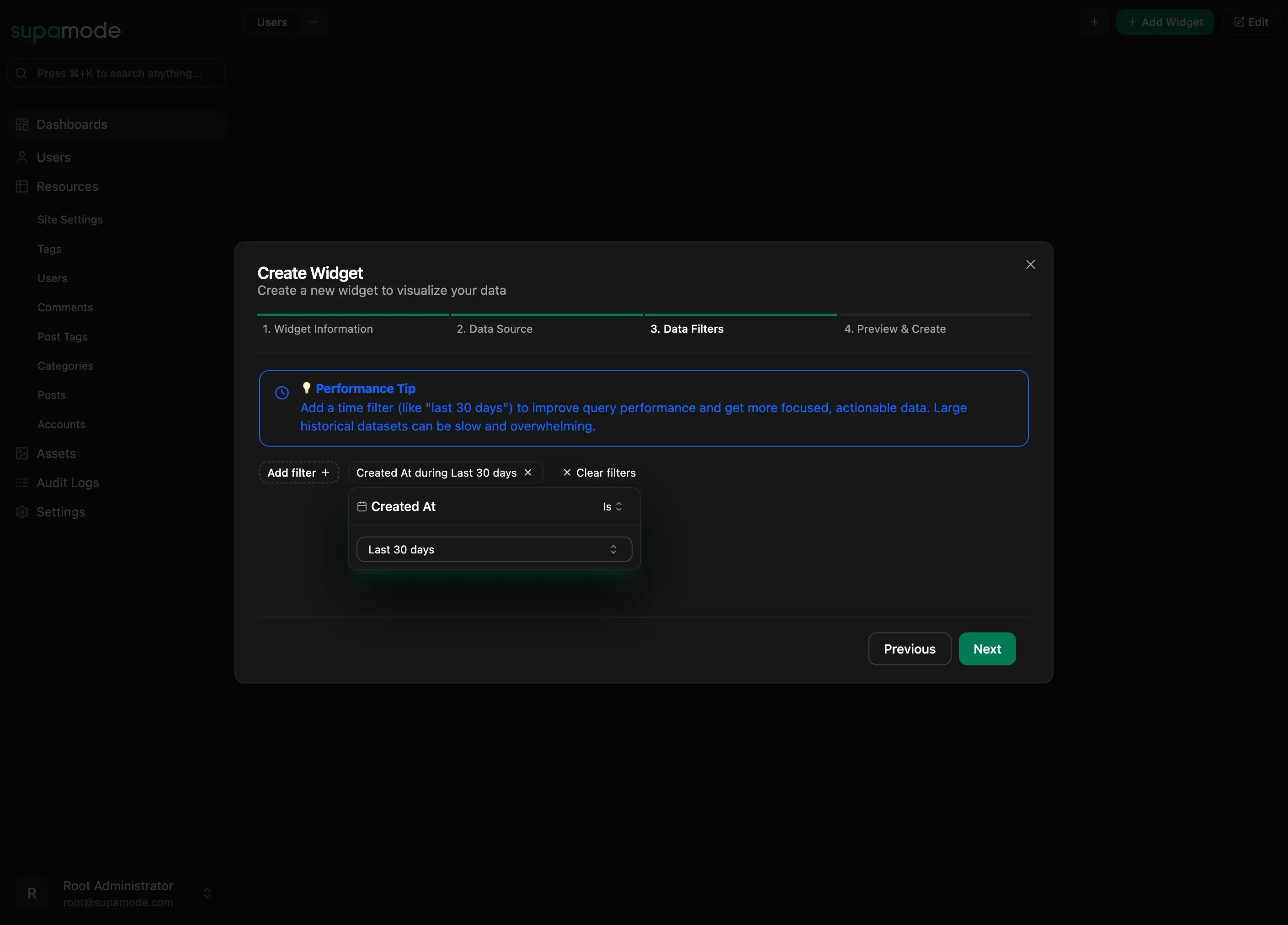Image resolution: width=1288 pixels, height=925 pixels.
Task: Click the search input field
Action: (116, 73)
